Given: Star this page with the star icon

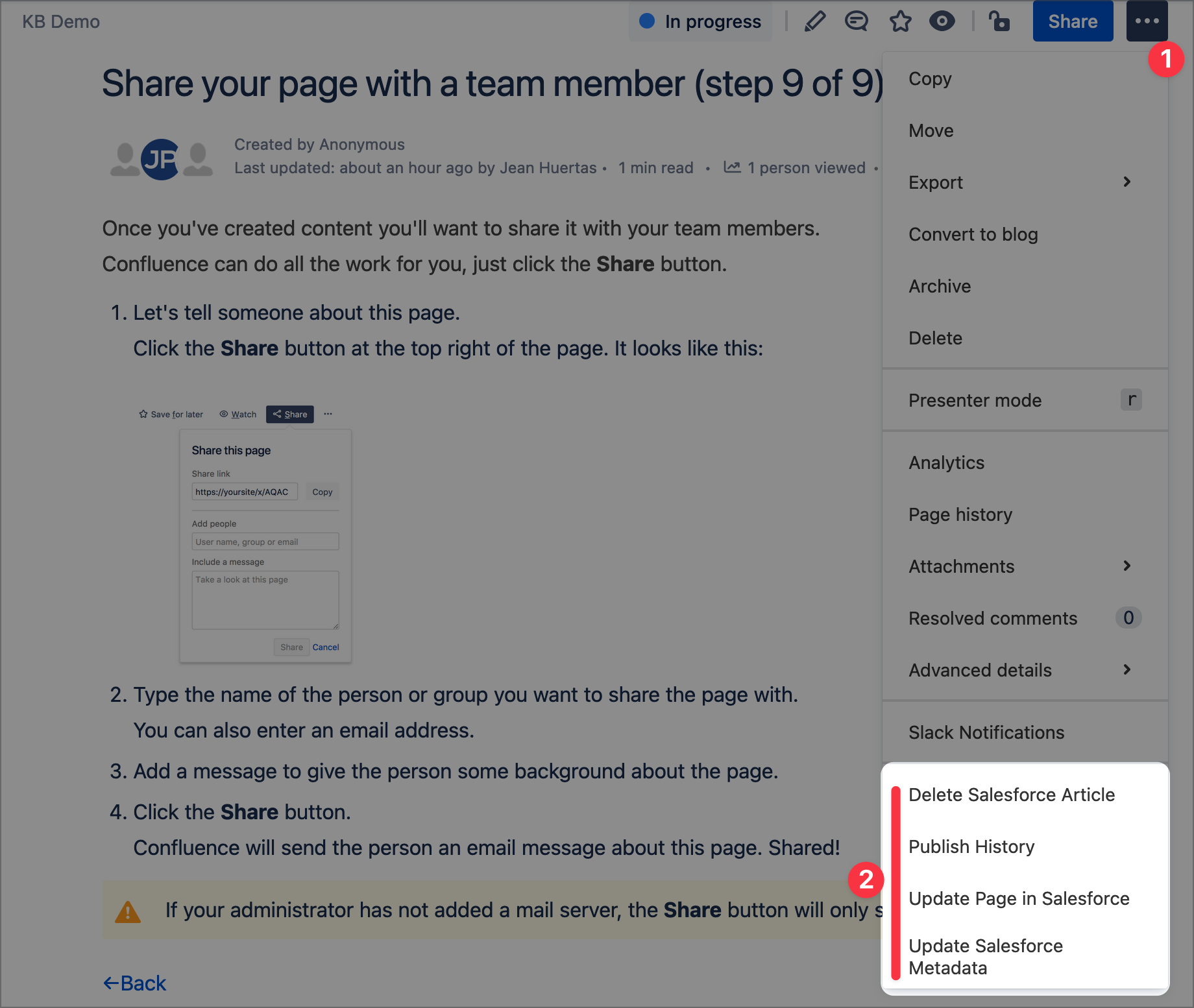Looking at the screenshot, I should [x=900, y=21].
